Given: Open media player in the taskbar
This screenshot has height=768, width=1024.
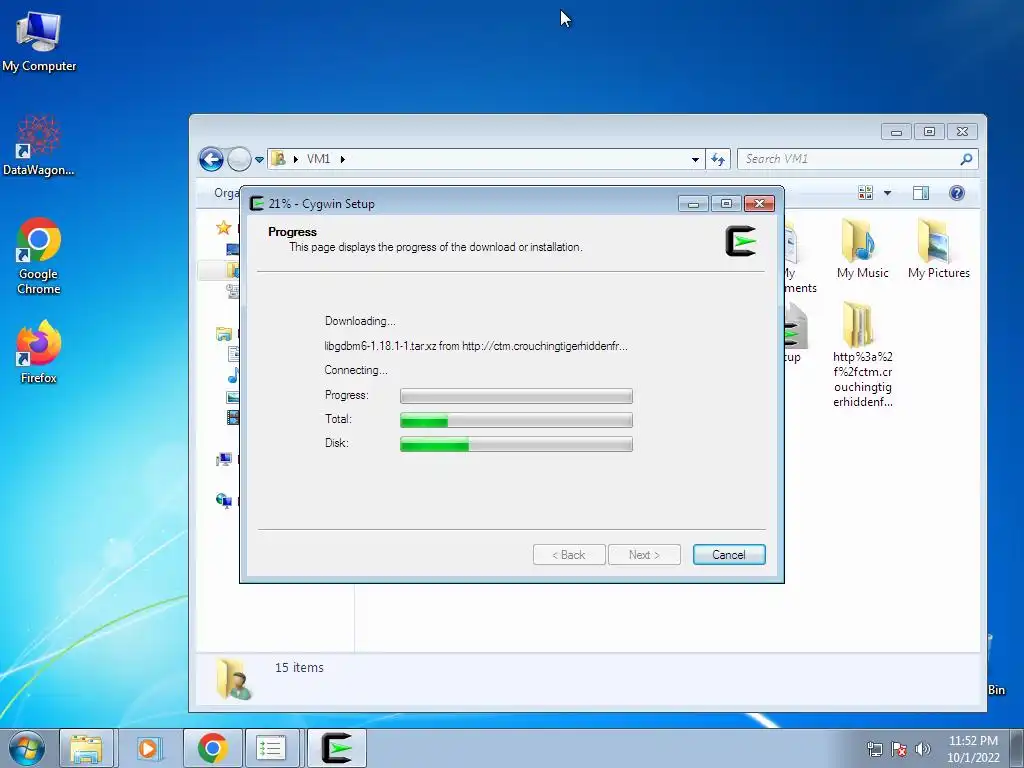Looking at the screenshot, I should point(148,748).
